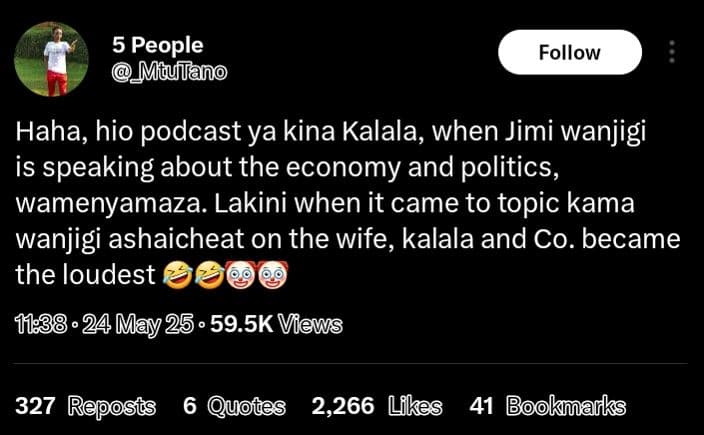Image resolution: width=704 pixels, height=435 pixels.
Task: Open the 6 Quotes list
Action: point(234,406)
